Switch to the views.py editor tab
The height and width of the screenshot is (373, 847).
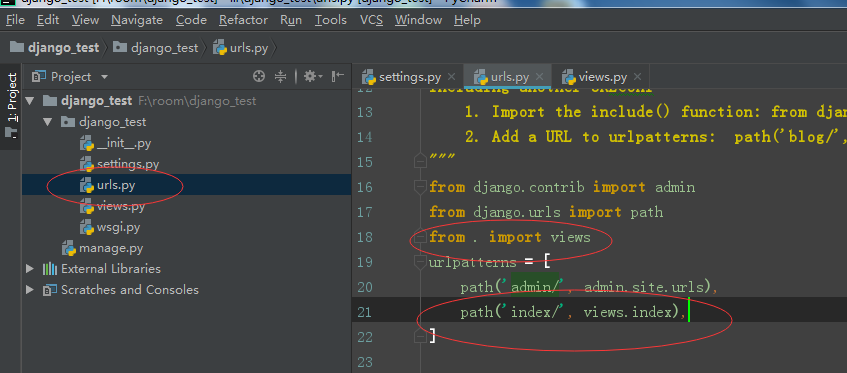[602, 77]
